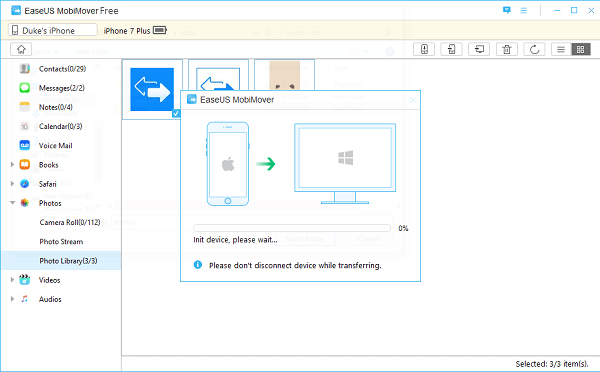Click the Photos flower icon
This screenshot has width=600, height=372.
[x=24, y=203]
